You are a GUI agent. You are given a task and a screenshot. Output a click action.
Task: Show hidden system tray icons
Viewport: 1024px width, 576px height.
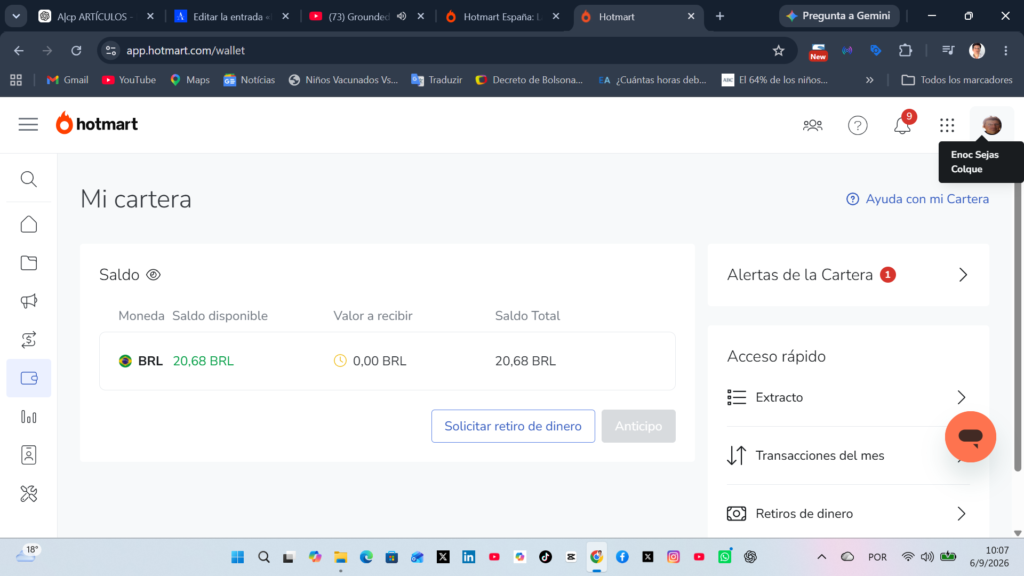822,557
